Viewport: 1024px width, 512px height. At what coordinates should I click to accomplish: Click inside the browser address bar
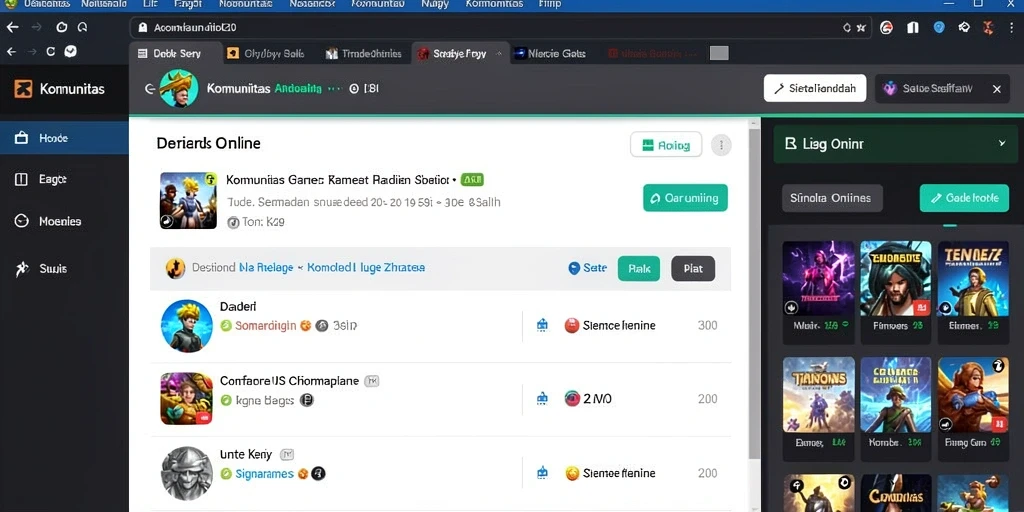pos(502,27)
